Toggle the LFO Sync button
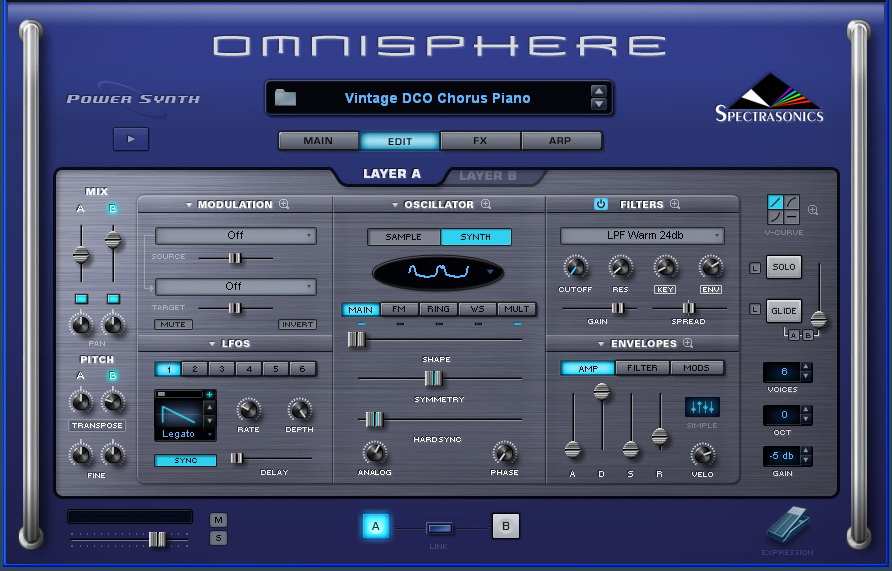 (185, 460)
